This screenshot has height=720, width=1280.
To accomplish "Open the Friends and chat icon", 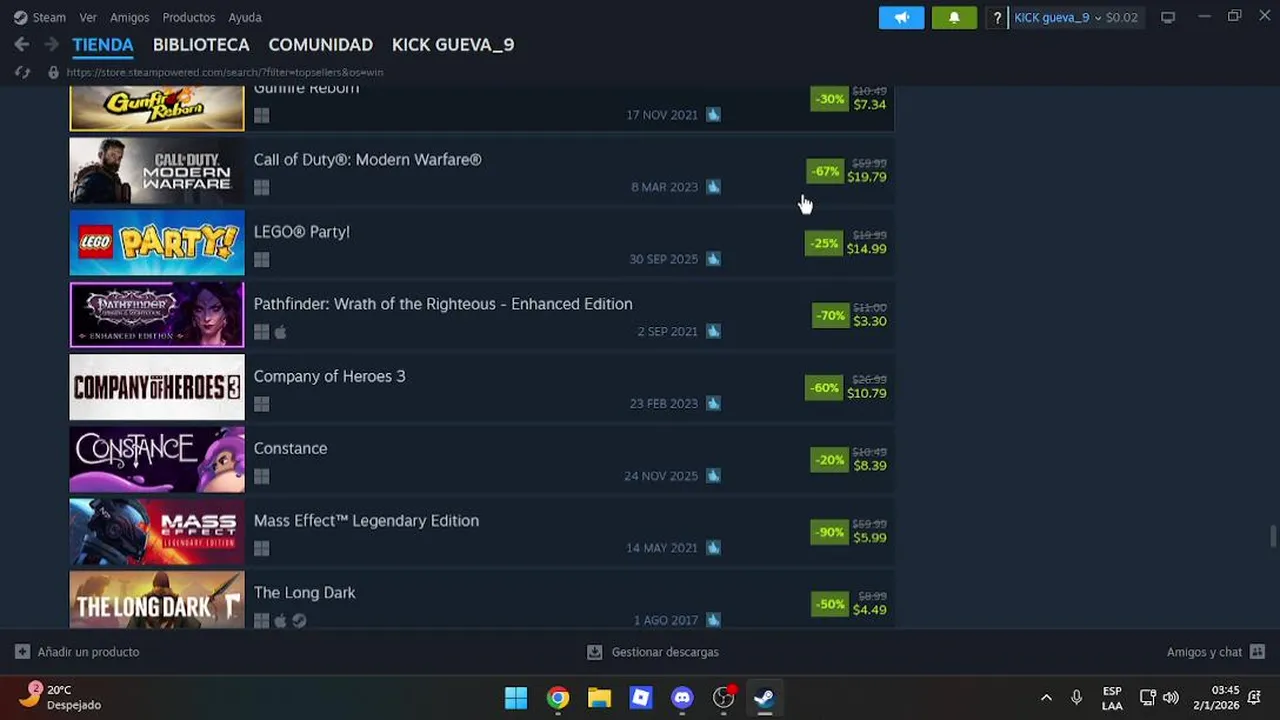I will click(1257, 652).
